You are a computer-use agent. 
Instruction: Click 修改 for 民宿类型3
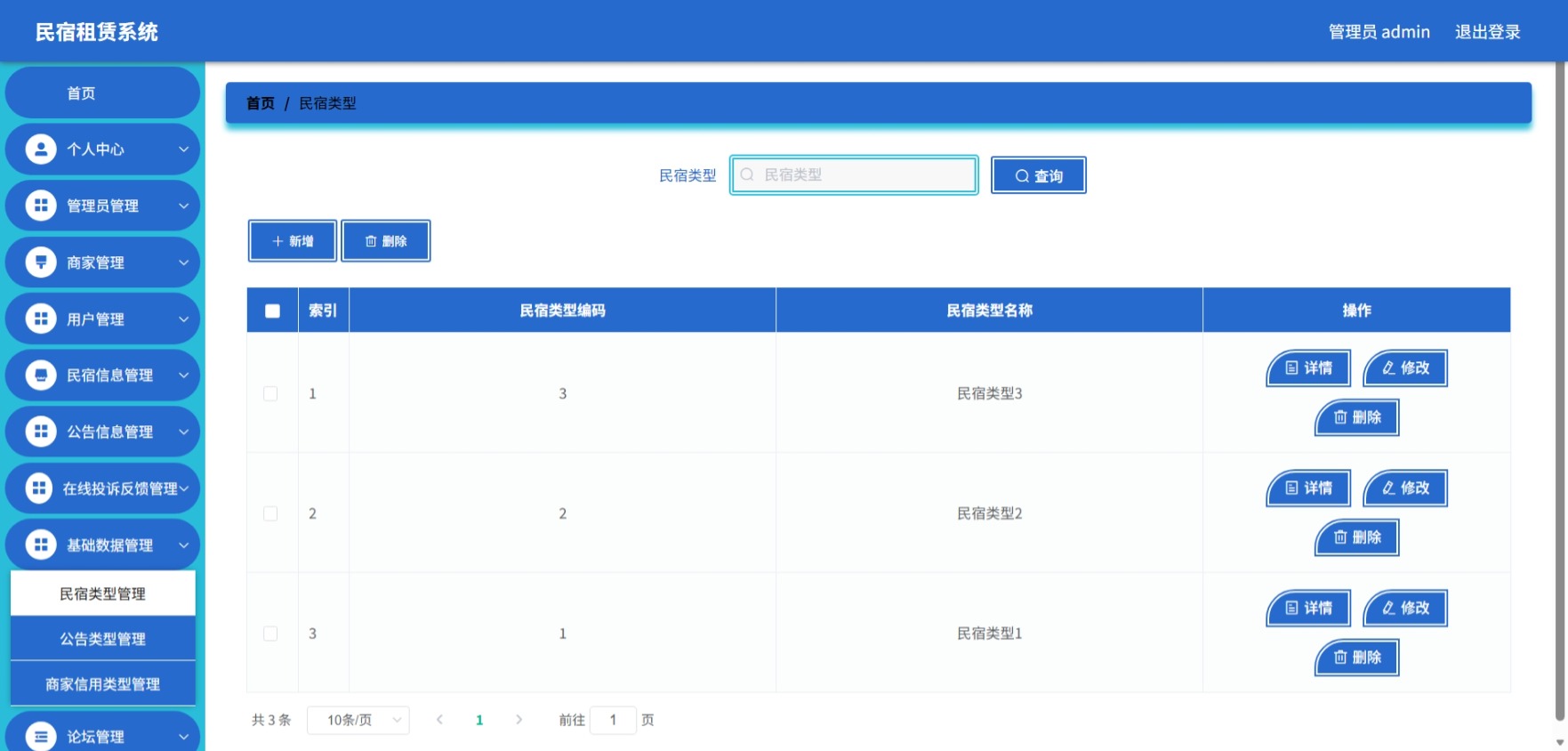(1405, 367)
